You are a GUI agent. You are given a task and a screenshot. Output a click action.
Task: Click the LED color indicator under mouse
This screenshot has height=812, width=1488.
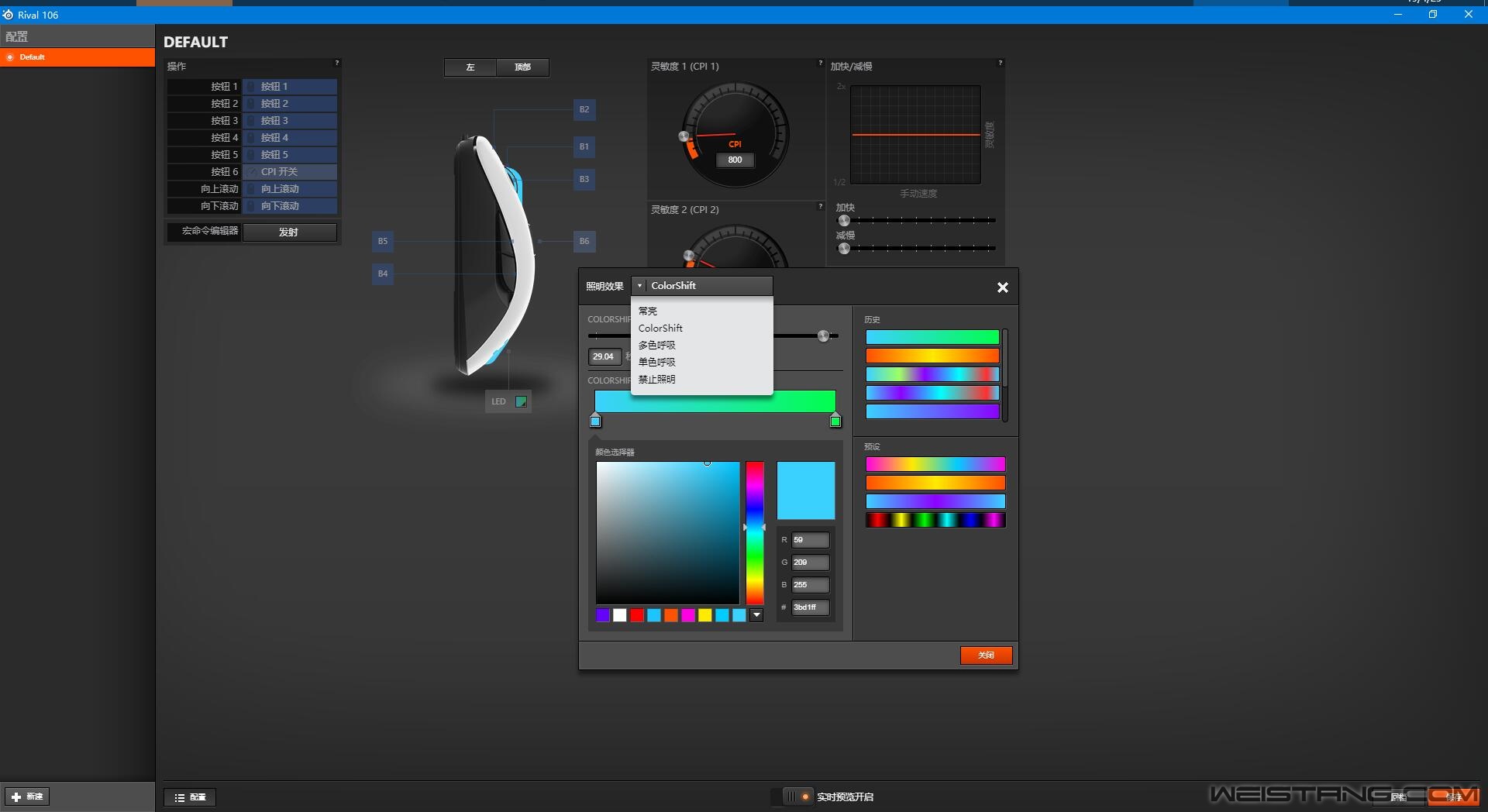[521, 401]
